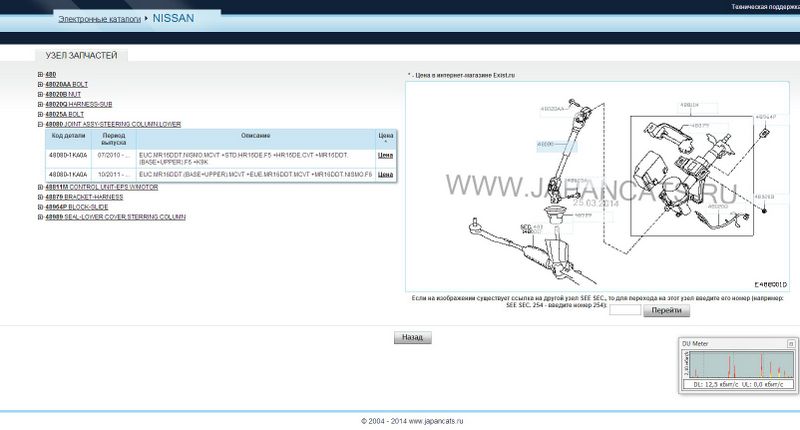The width and height of the screenshot is (800, 430).
Task: Collapse the 48080 JOINT ASSY node
Action: click(40, 124)
